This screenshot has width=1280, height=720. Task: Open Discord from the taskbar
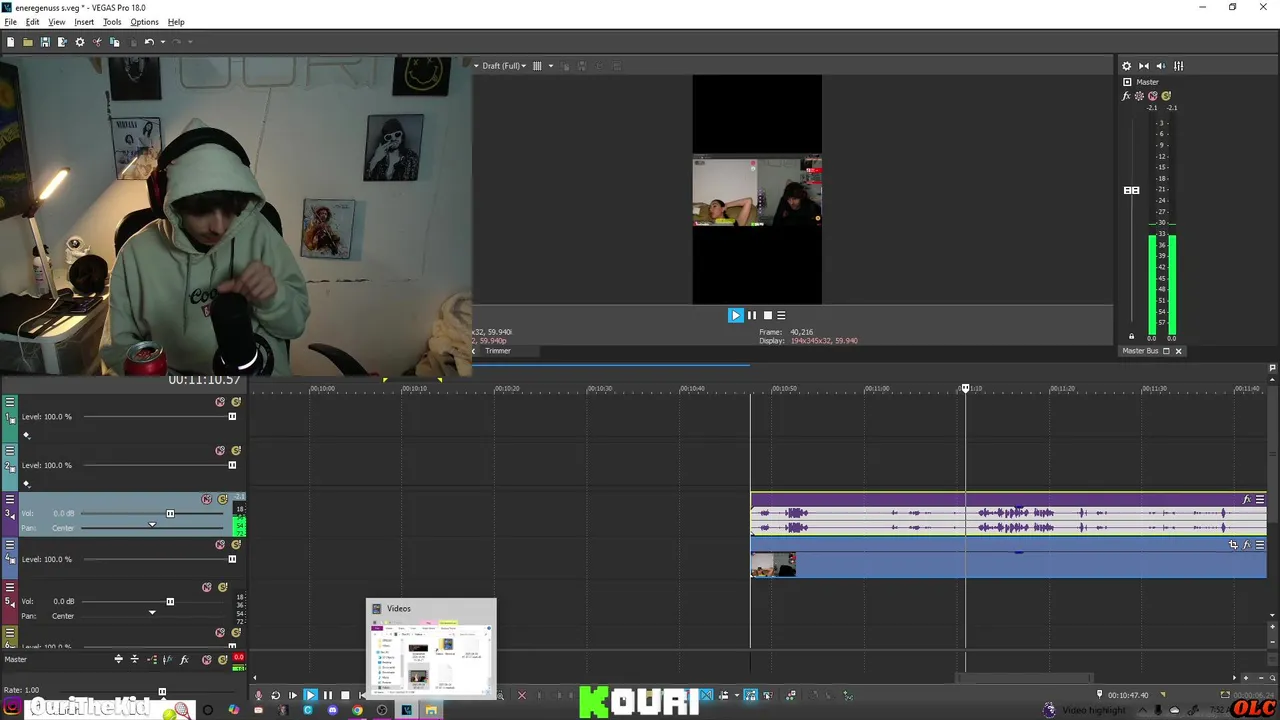(x=333, y=710)
